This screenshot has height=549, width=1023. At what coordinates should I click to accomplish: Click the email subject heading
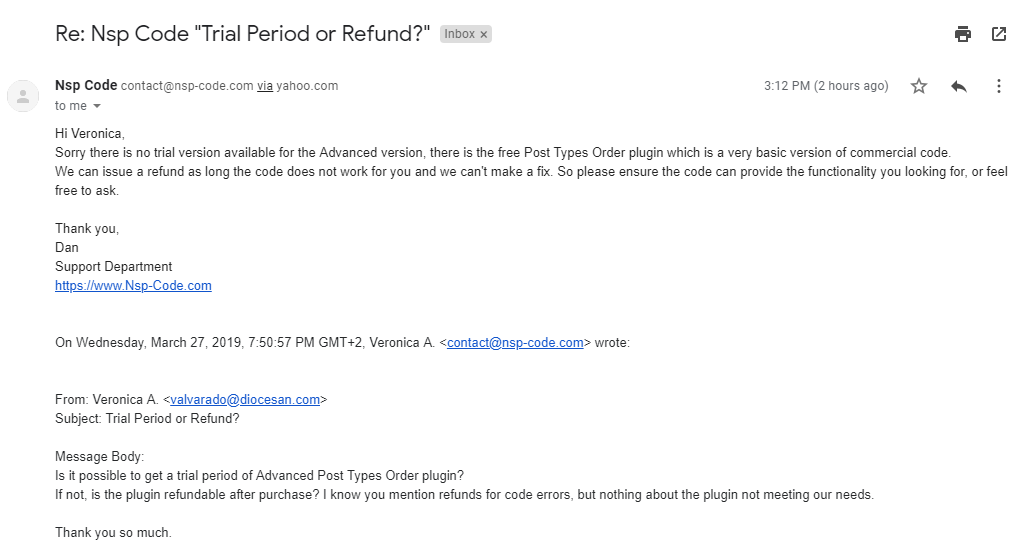(243, 34)
